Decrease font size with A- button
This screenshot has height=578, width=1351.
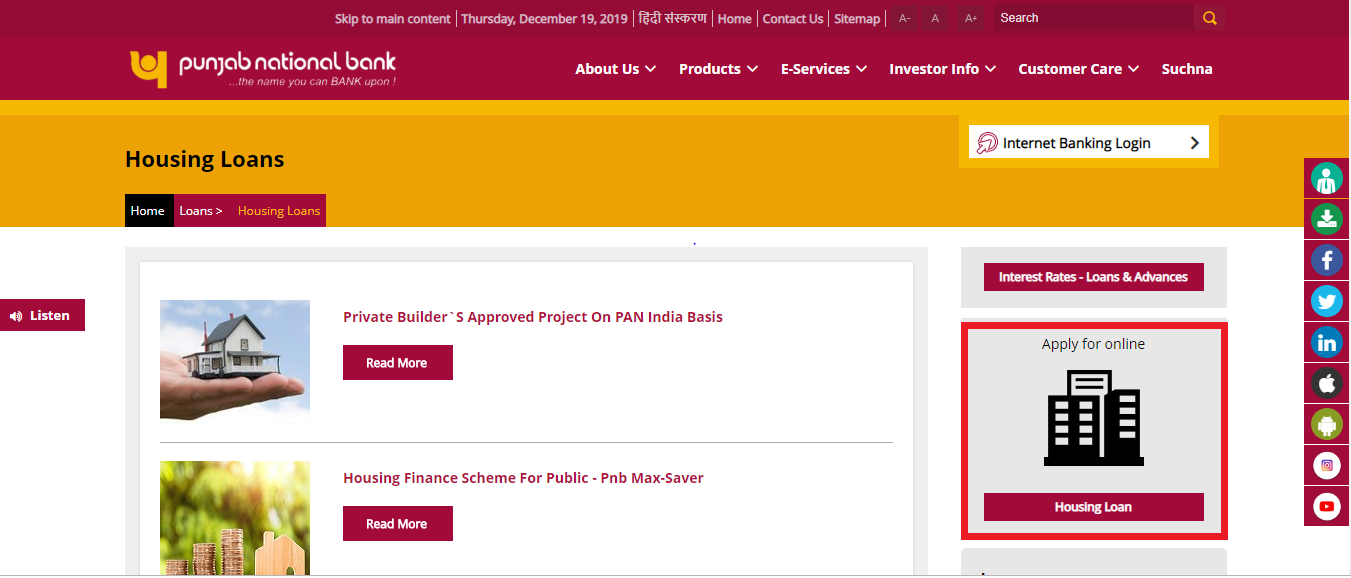(x=904, y=18)
